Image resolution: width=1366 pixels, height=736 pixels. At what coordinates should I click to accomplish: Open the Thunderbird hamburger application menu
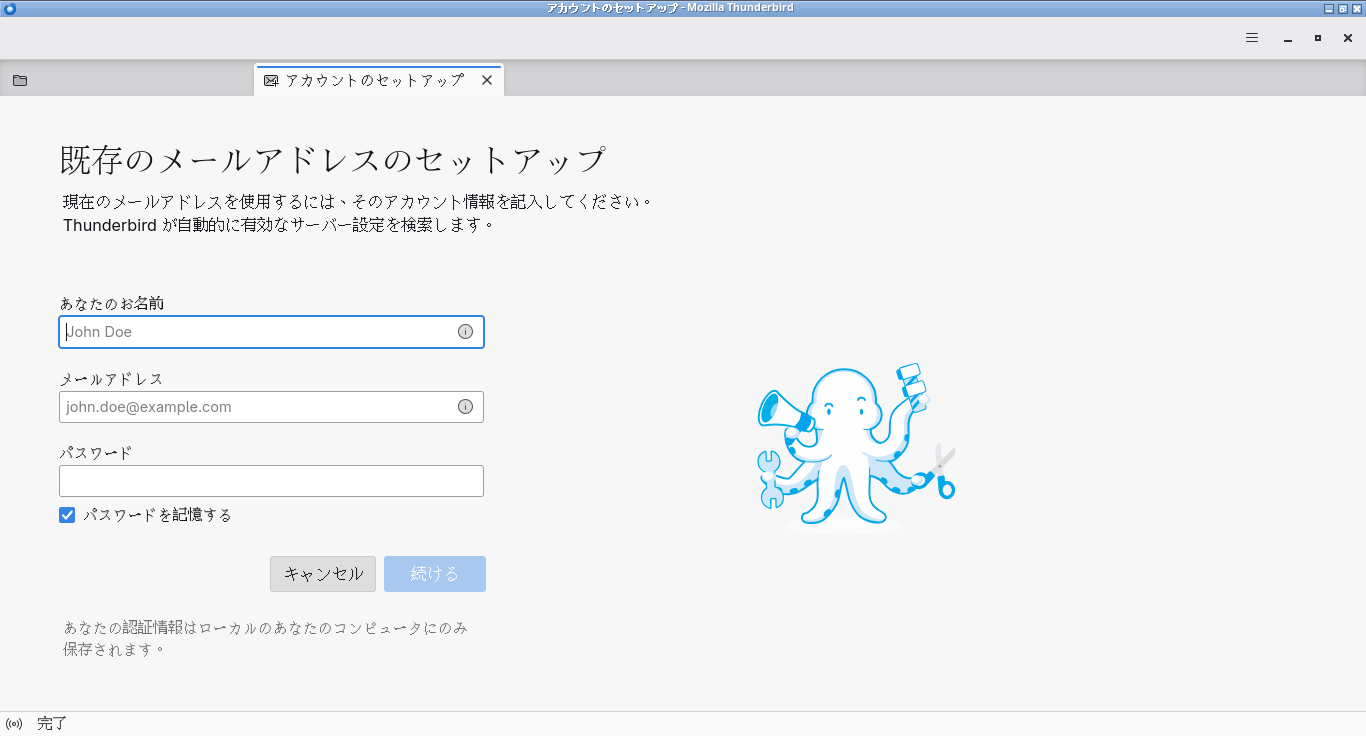point(1252,38)
